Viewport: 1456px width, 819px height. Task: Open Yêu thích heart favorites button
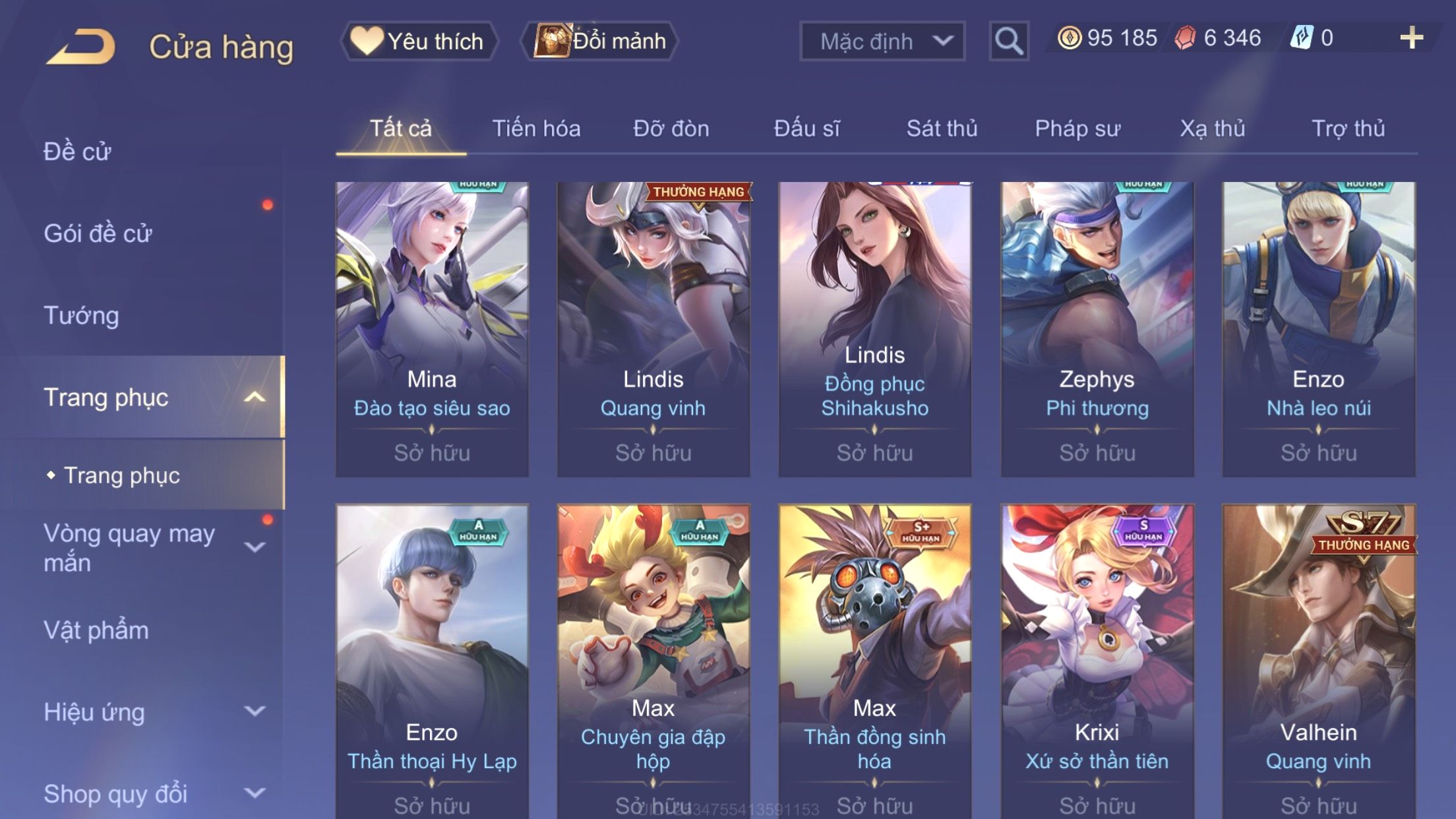[418, 41]
